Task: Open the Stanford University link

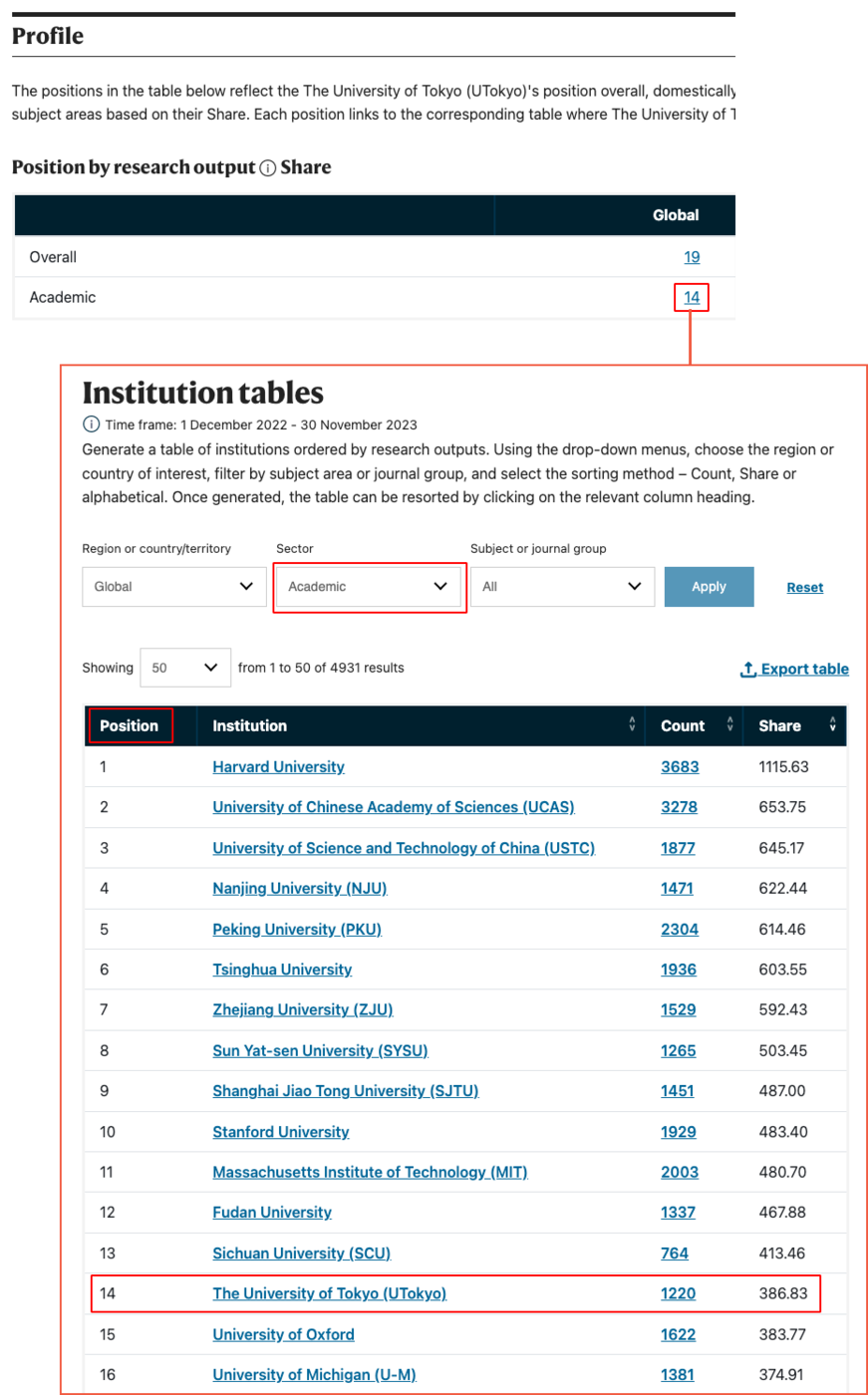Action: [x=281, y=1132]
